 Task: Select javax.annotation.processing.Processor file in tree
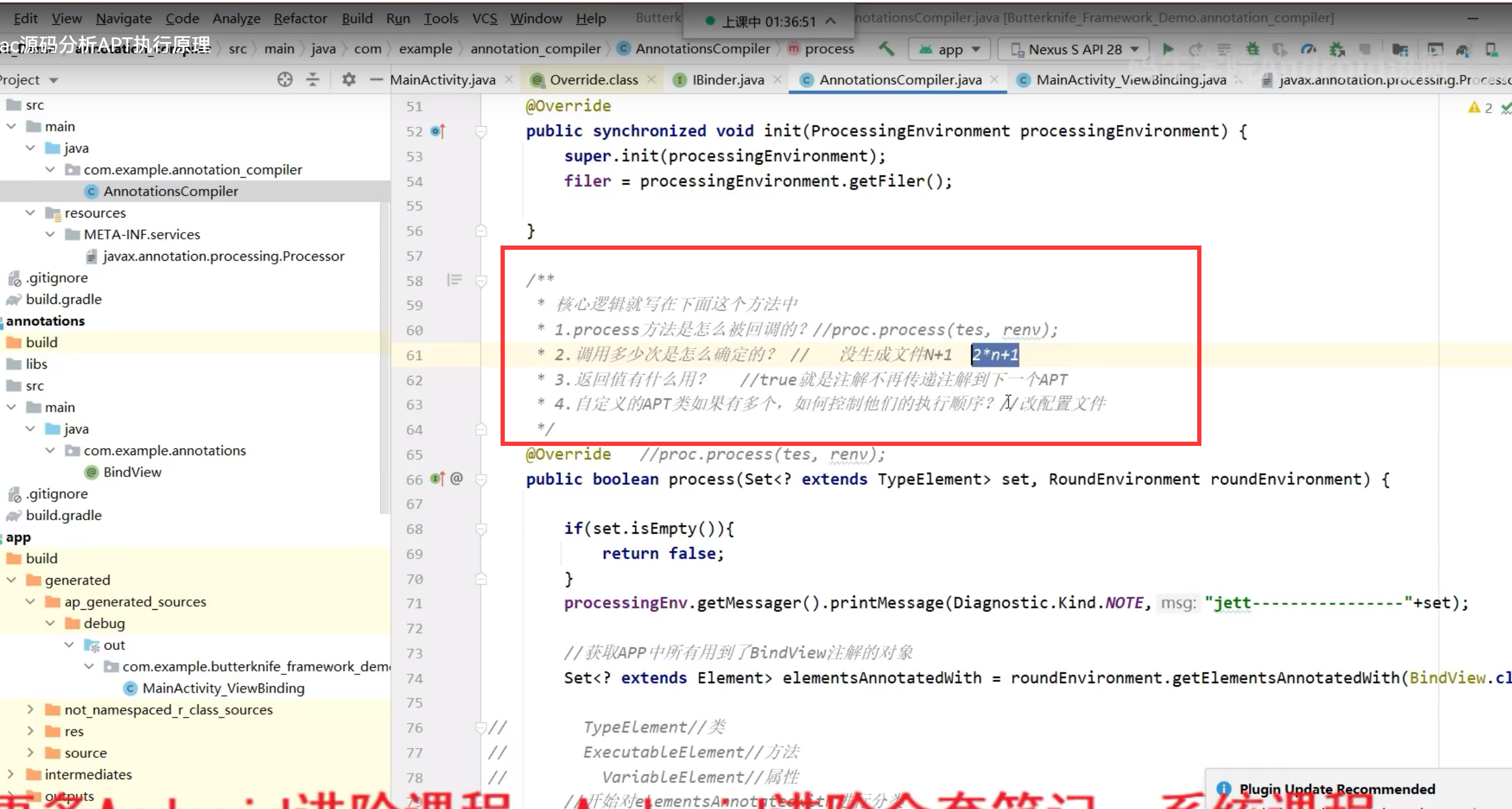(x=223, y=256)
